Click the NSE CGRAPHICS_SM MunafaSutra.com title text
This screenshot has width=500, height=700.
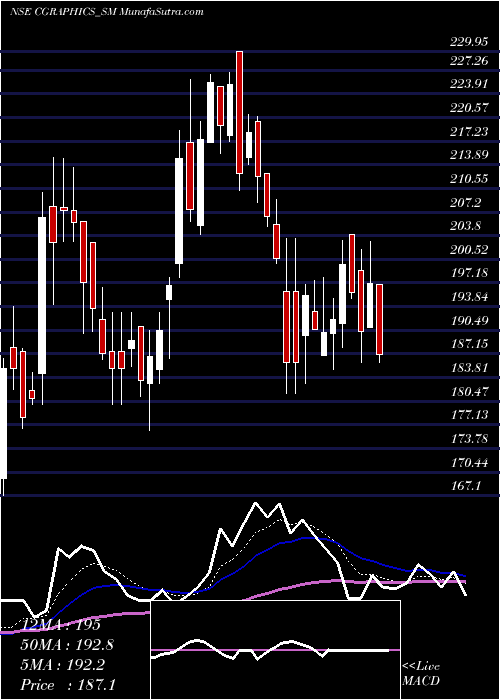tap(106, 12)
